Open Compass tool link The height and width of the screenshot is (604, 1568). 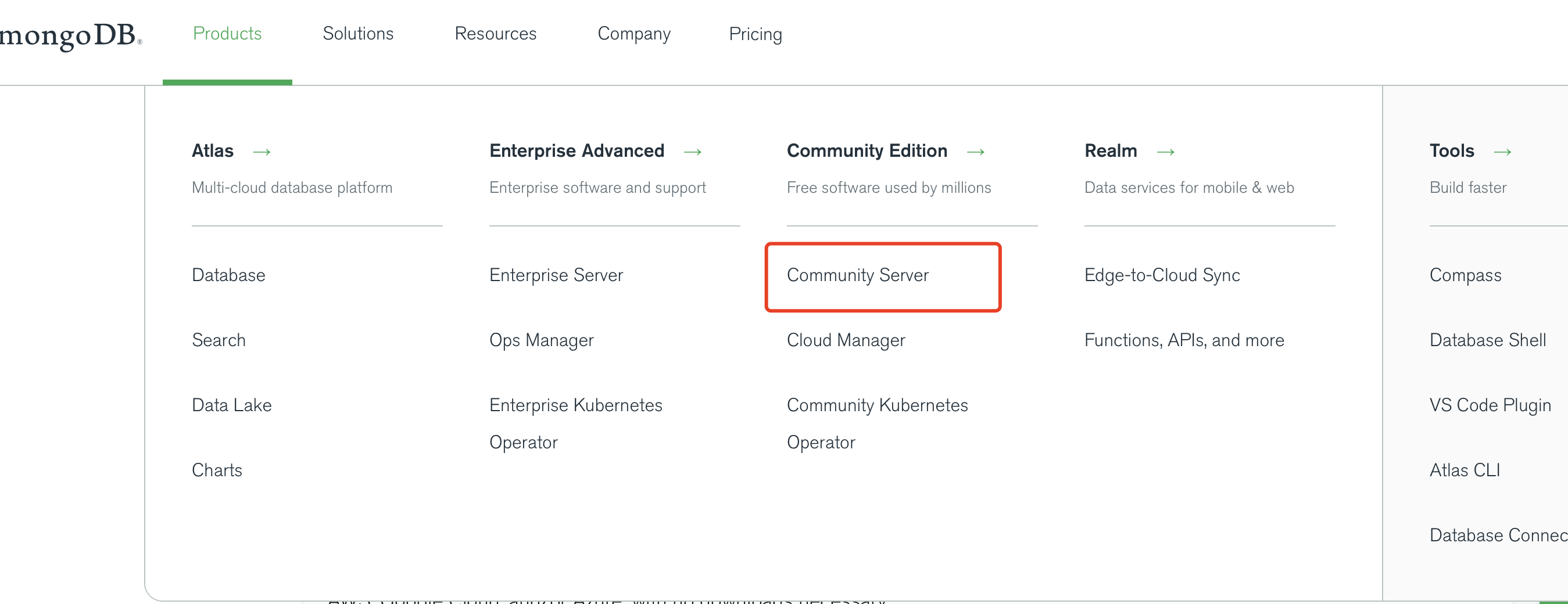(1465, 275)
